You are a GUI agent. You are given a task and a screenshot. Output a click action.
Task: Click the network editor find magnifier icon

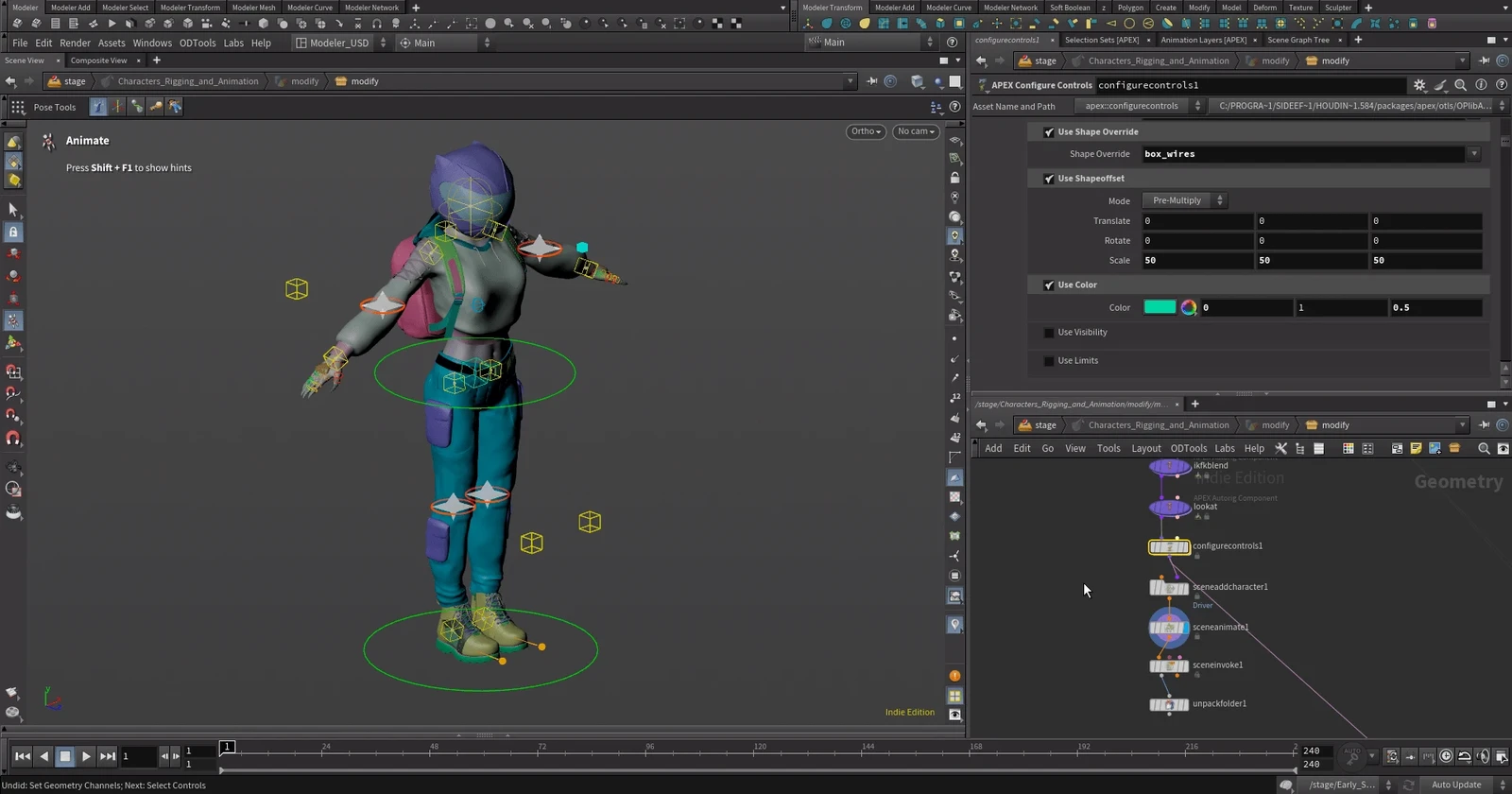pyautogui.click(x=1484, y=449)
